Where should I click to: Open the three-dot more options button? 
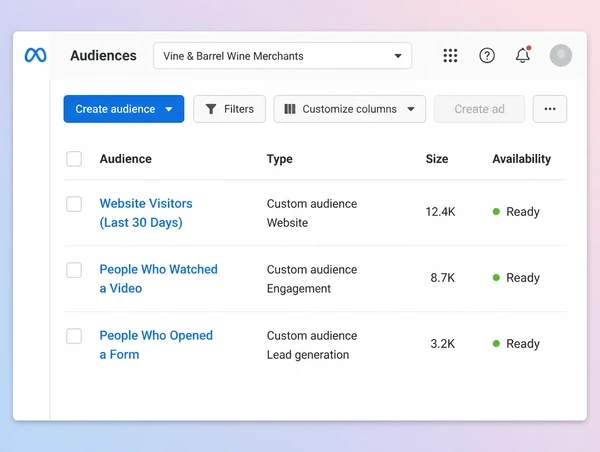(x=549, y=109)
